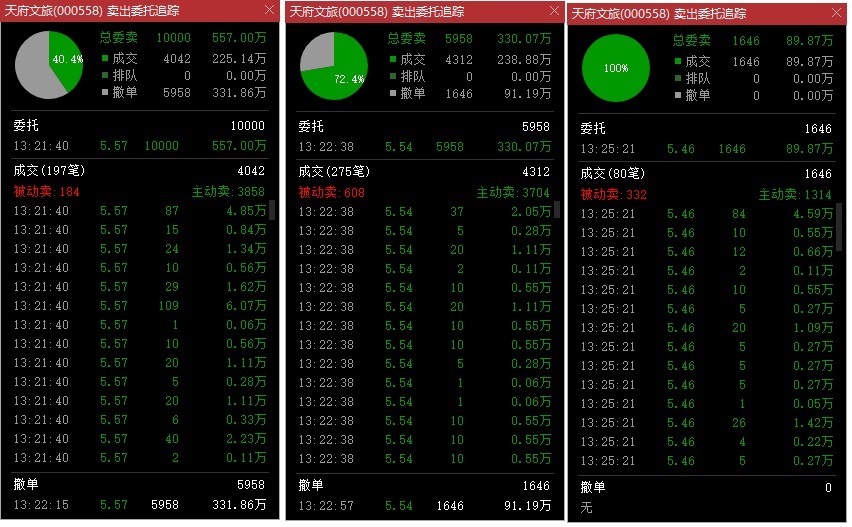Click the green 成交 legend square beside 4312
852x527 pixels.
coord(393,59)
